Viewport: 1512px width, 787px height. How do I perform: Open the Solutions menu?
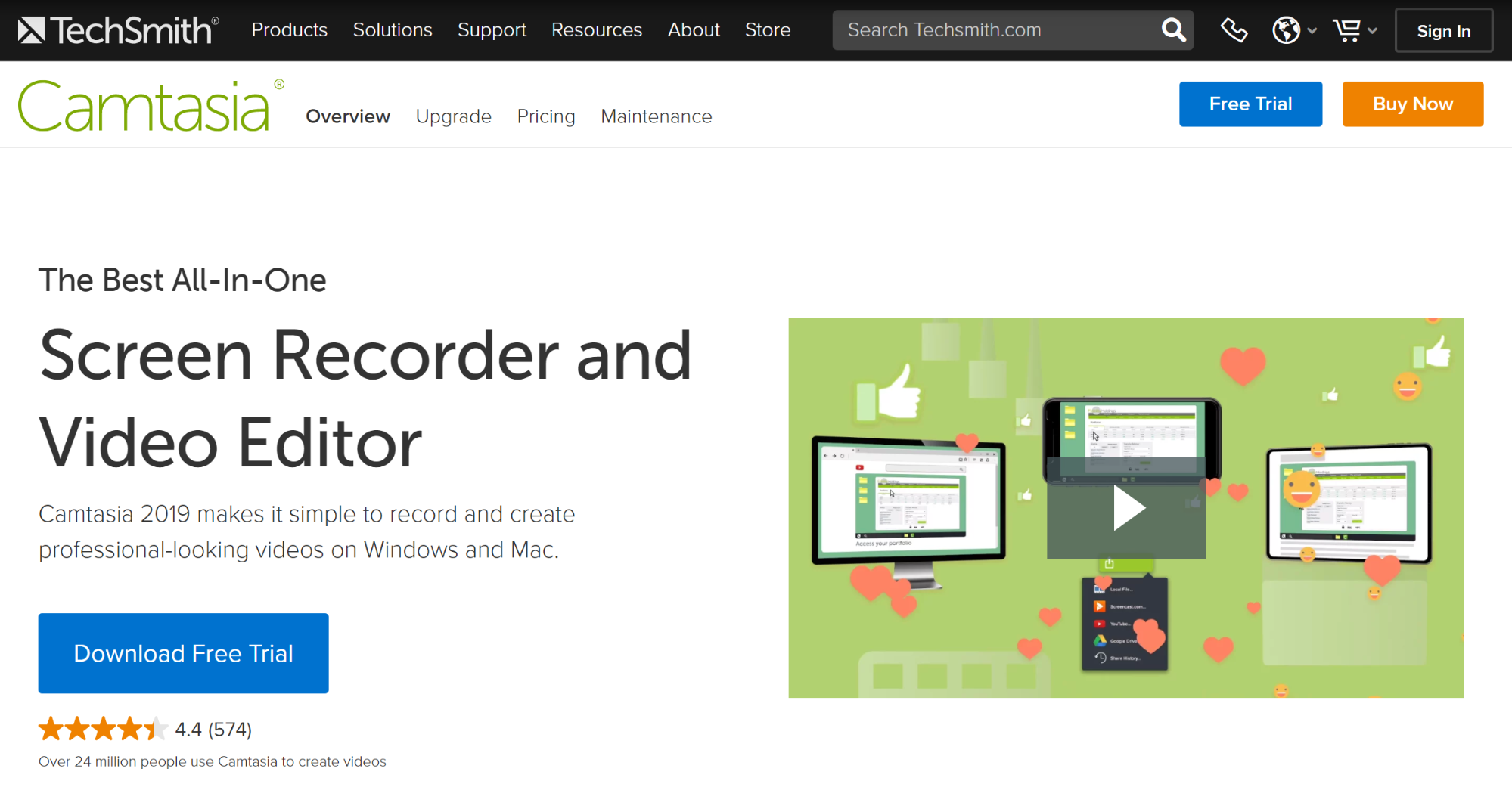393,30
